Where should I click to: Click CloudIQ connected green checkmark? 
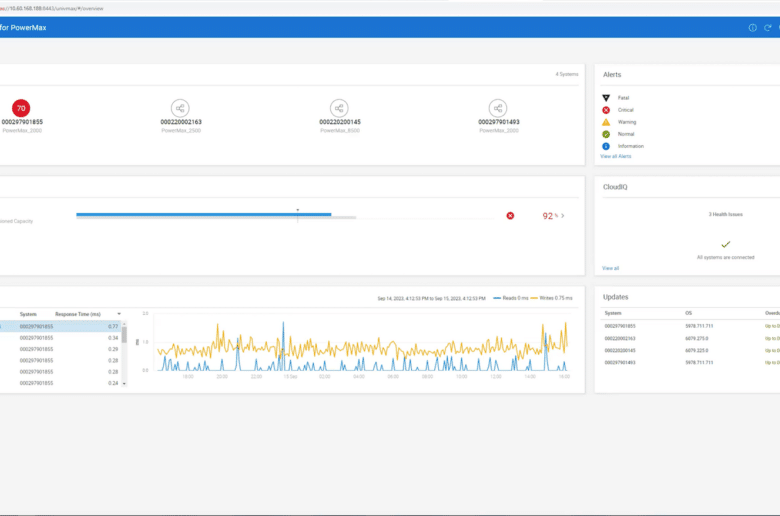pos(726,244)
